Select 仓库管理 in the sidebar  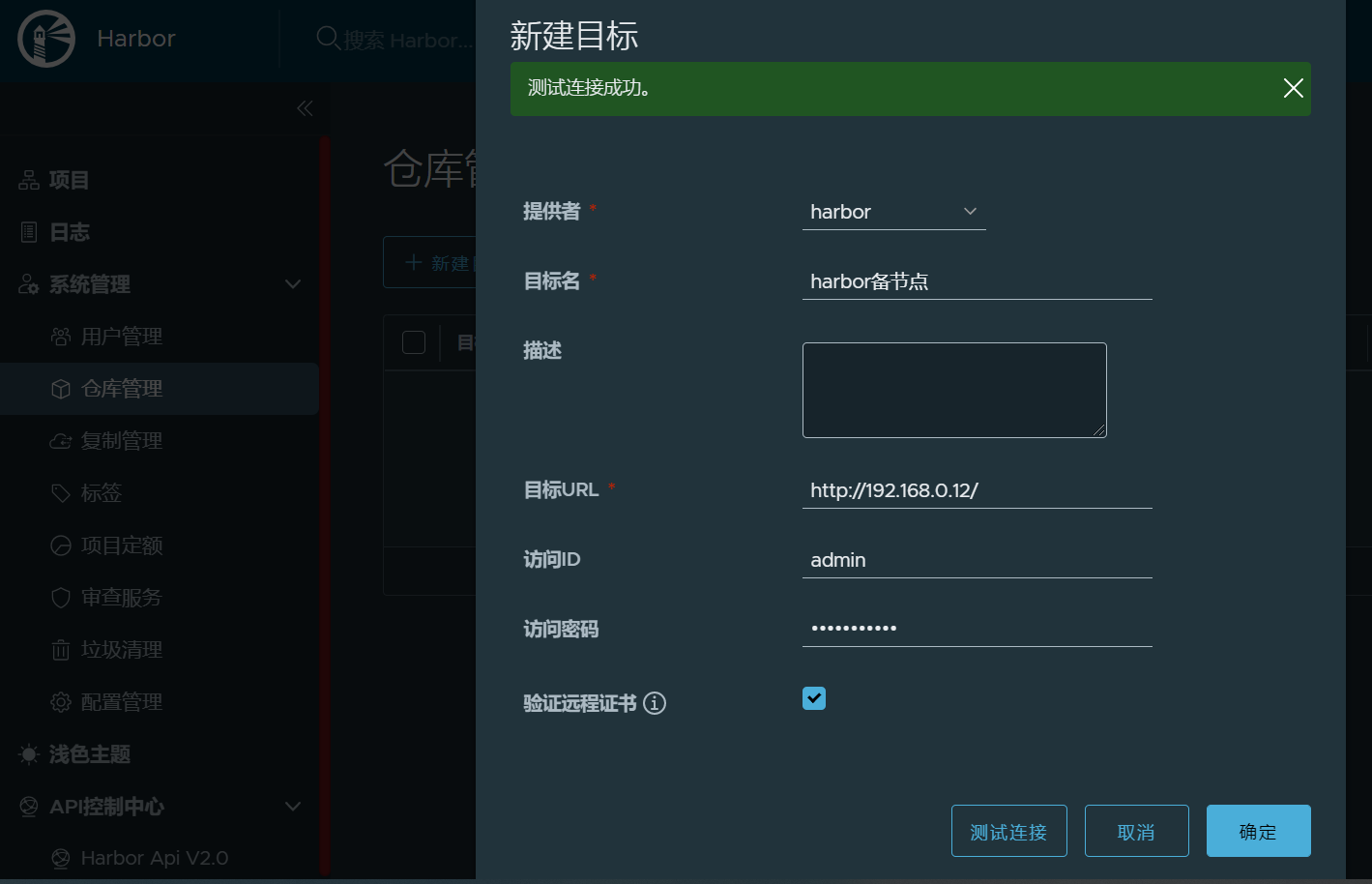click(x=160, y=389)
